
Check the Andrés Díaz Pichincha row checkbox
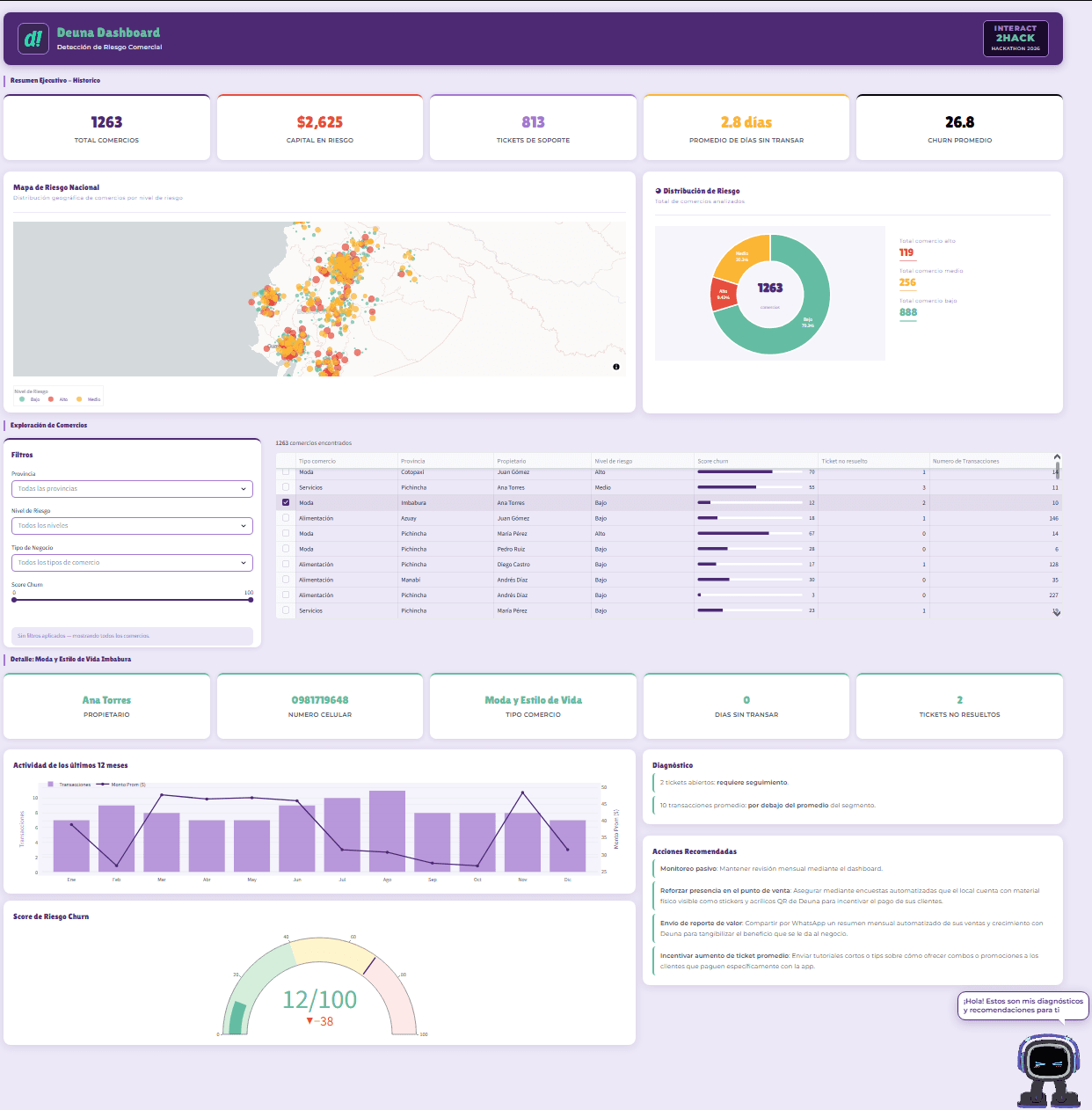point(286,595)
